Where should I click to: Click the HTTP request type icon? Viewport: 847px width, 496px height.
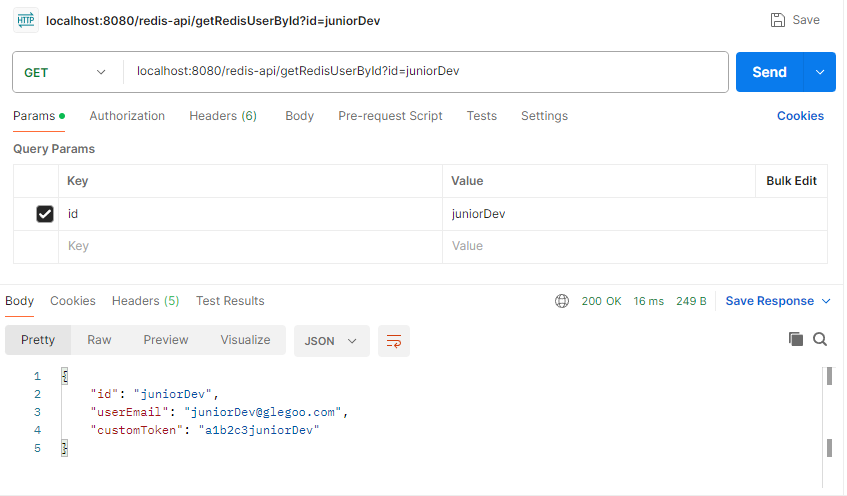25,21
